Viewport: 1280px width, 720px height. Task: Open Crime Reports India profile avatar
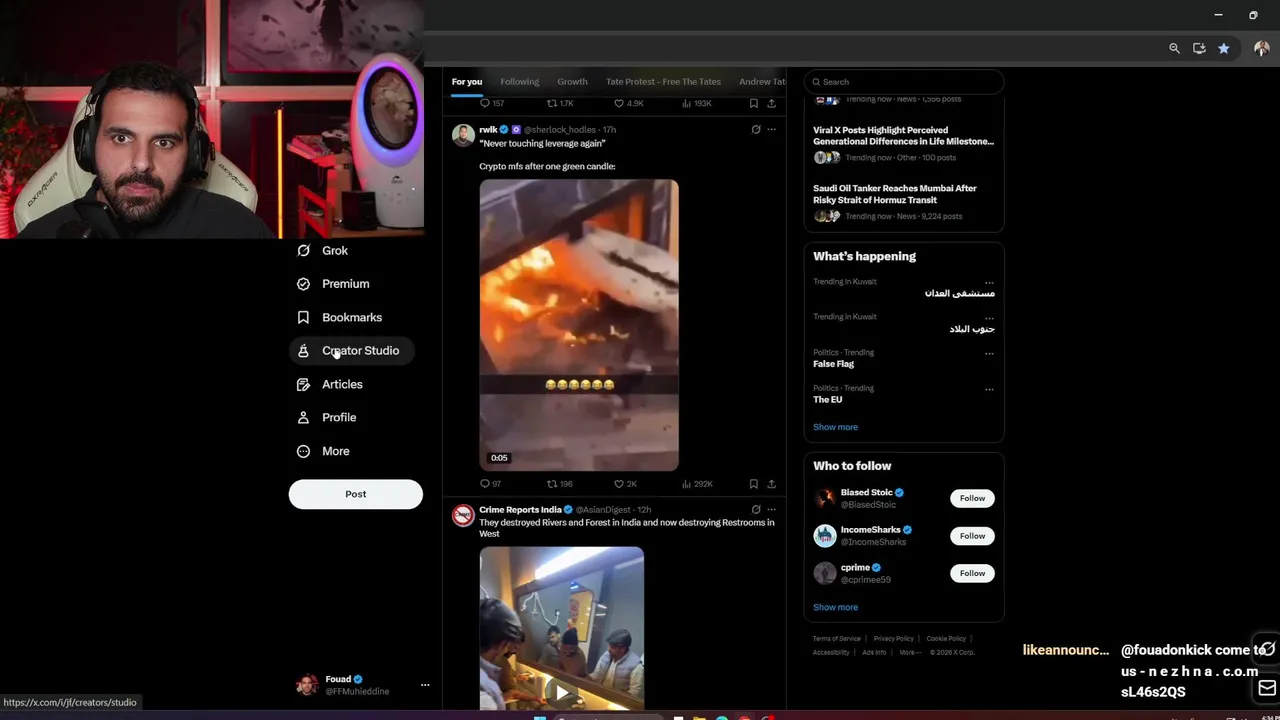463,516
